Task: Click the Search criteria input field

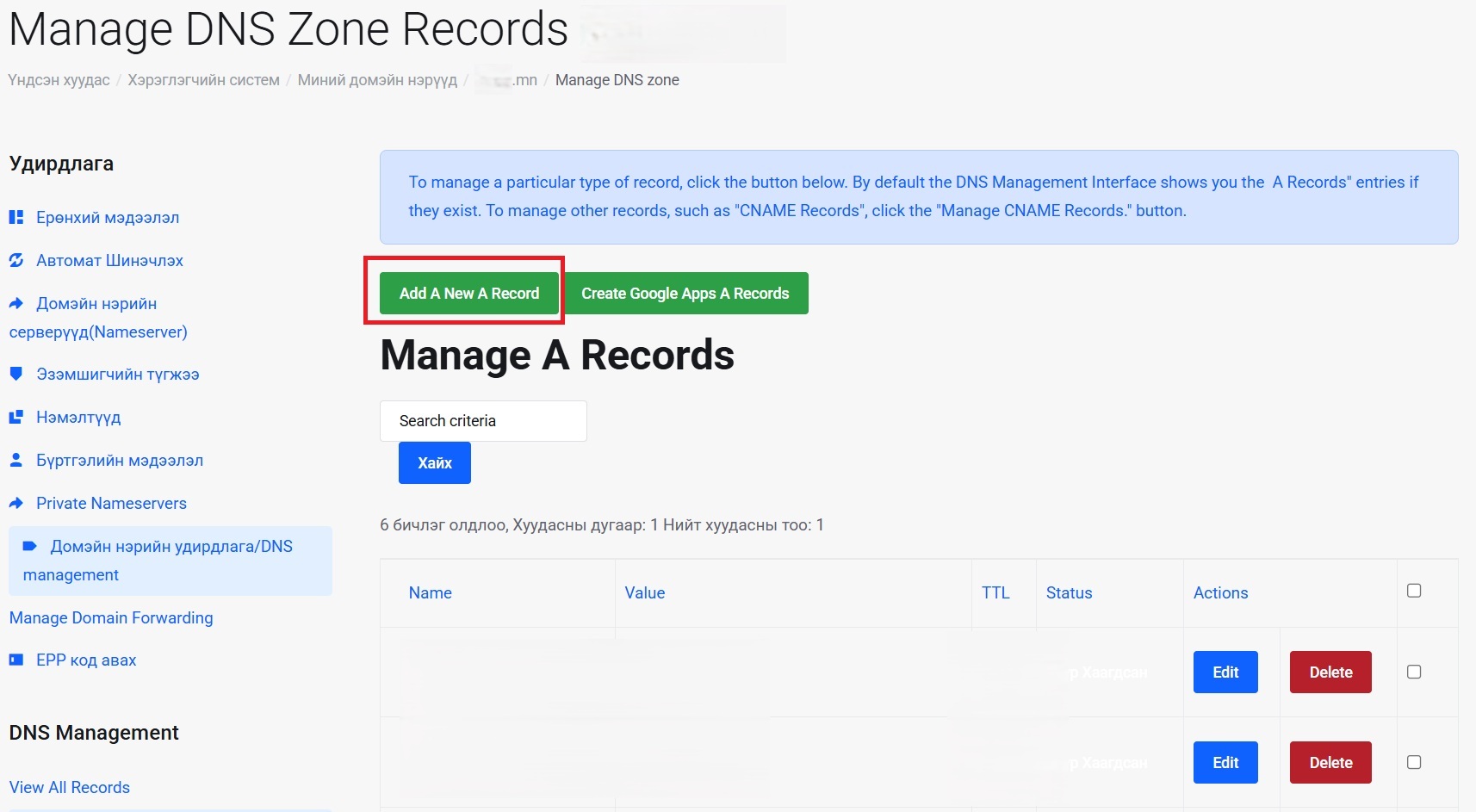Action: pos(483,421)
